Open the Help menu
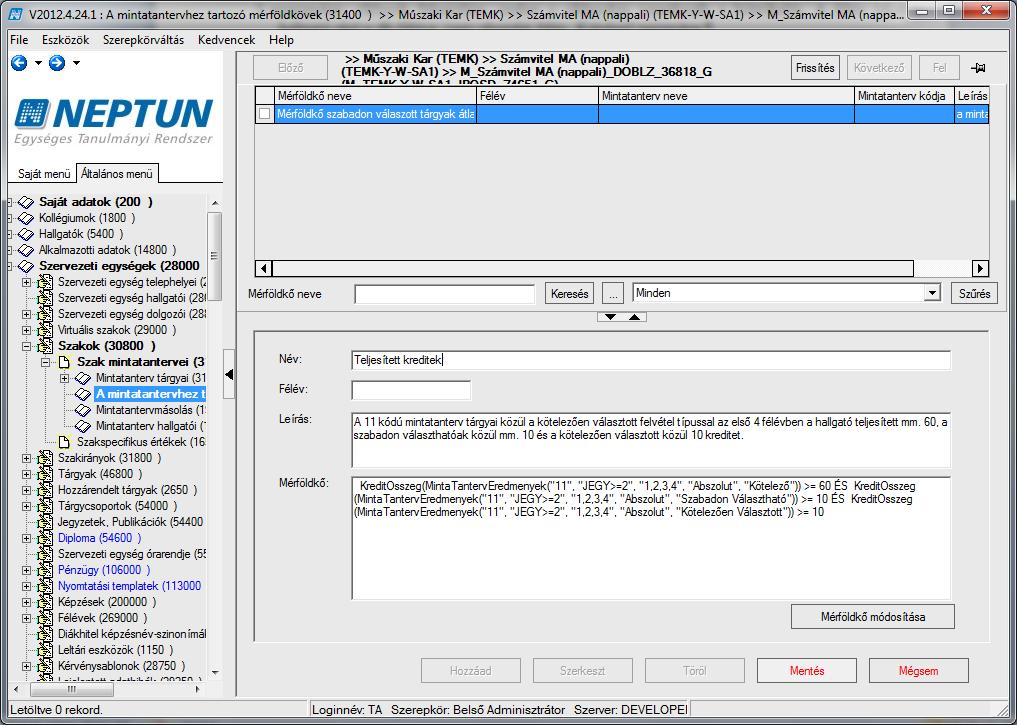This screenshot has width=1017, height=725. point(281,40)
